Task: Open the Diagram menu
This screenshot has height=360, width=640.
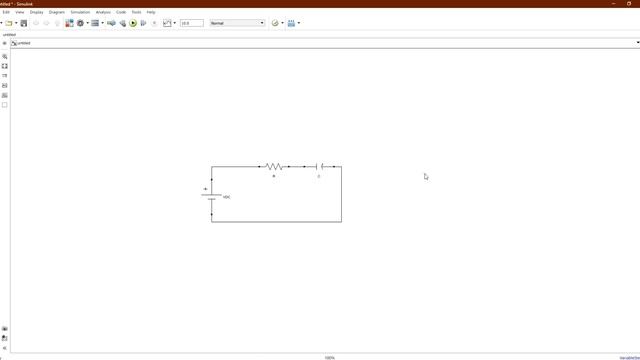Action: pos(57,12)
